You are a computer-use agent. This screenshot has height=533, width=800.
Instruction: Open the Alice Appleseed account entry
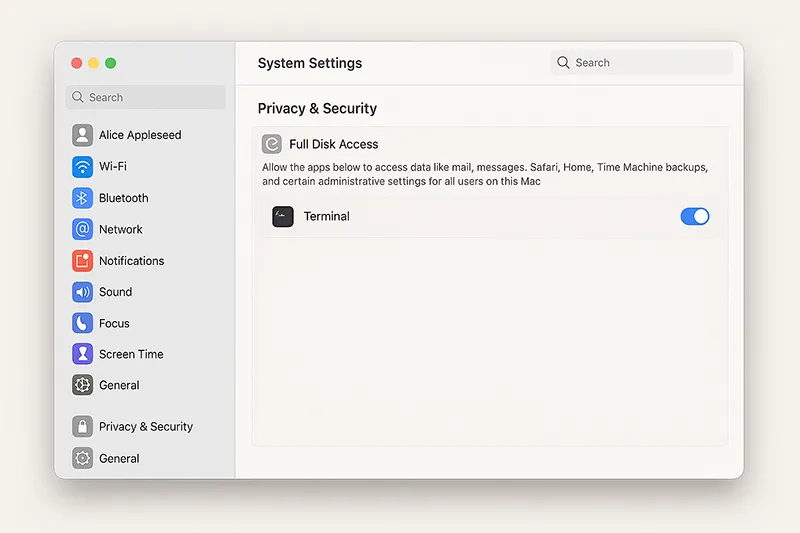click(x=139, y=135)
